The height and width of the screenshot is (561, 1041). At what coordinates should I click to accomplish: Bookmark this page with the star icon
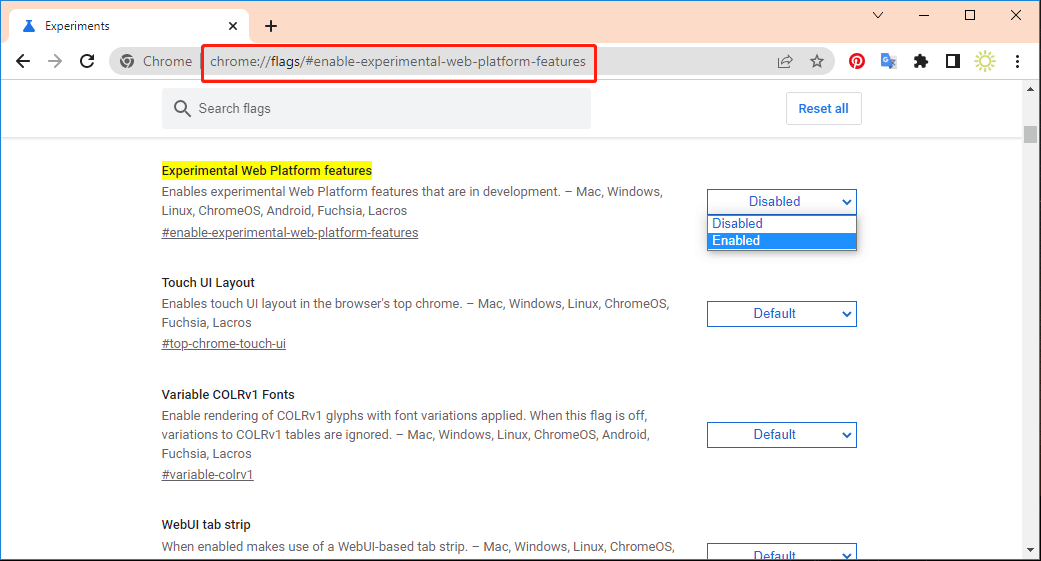(x=817, y=61)
